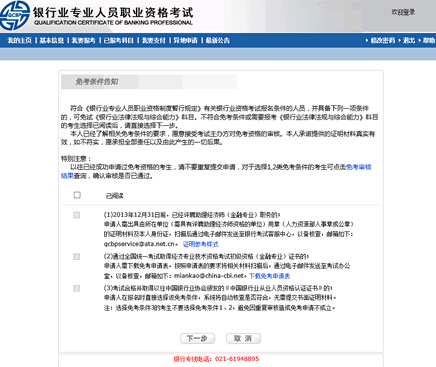Open the 免考审核结果 query link
The height and width of the screenshot is (367, 436).
point(359,167)
